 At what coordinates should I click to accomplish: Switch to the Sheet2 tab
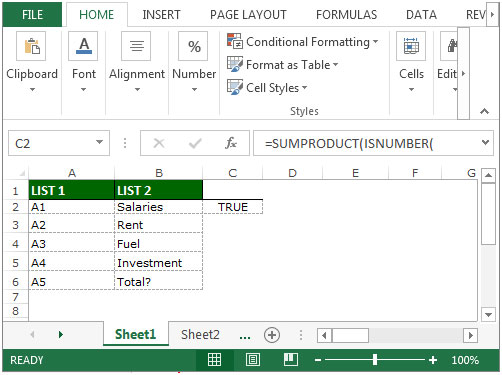coord(200,334)
